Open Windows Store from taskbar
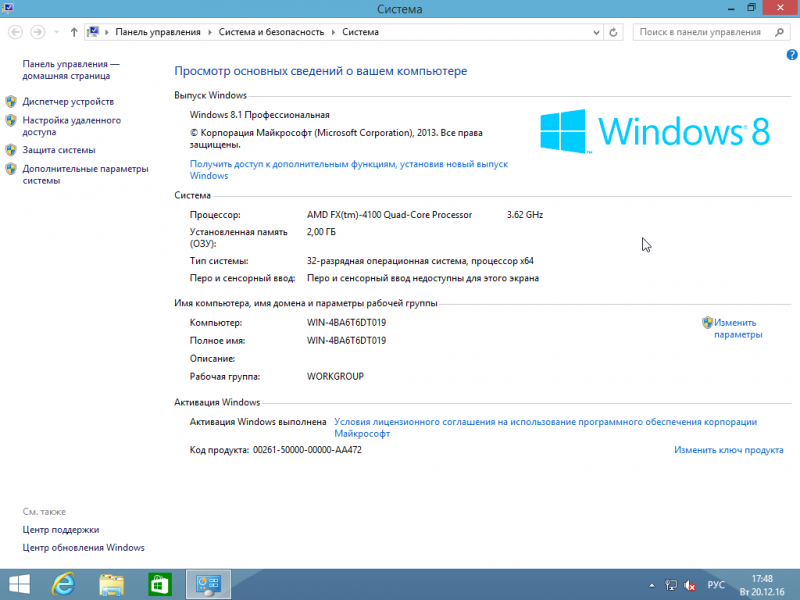The width and height of the screenshot is (800, 600). point(160,585)
